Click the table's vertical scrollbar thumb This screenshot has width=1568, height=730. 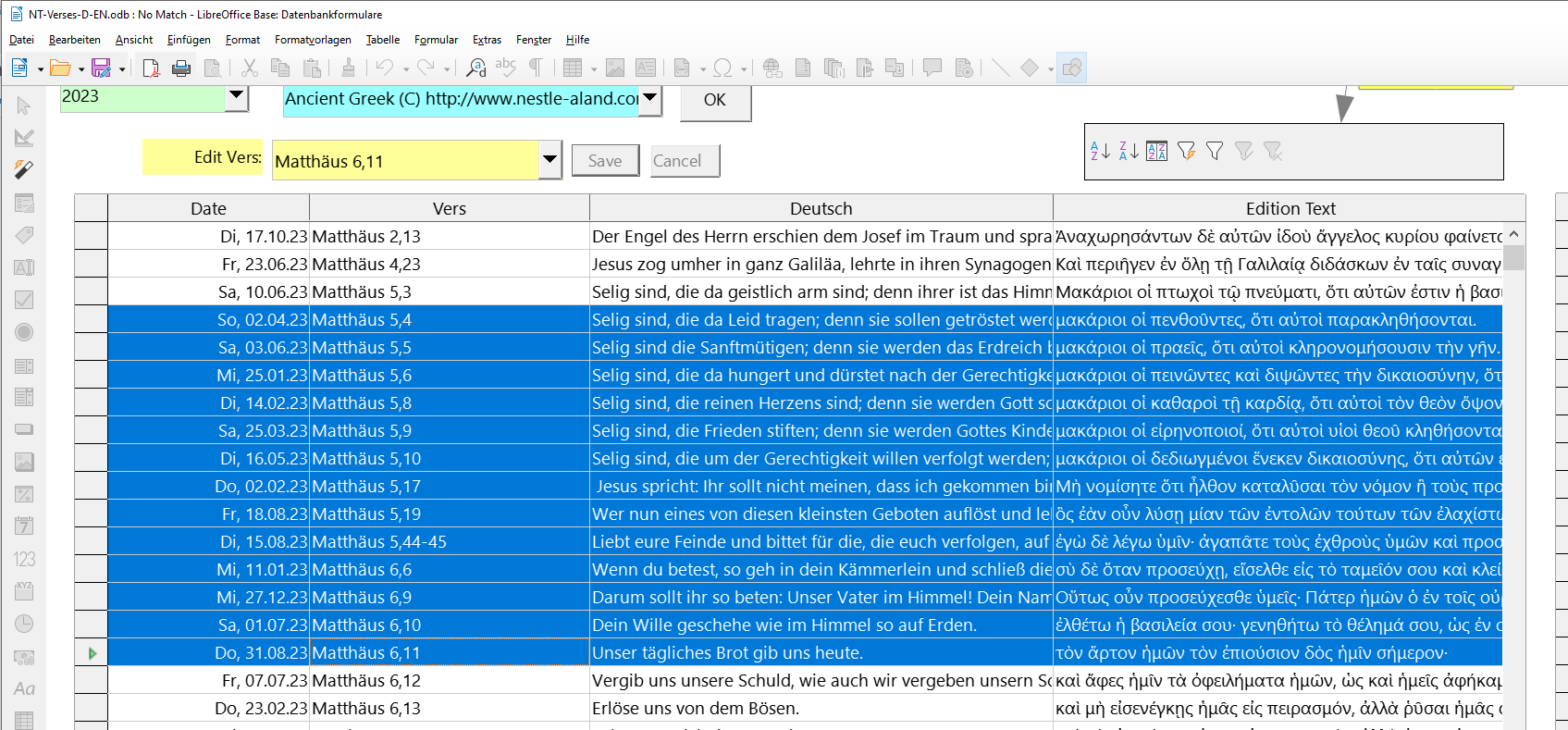click(x=1513, y=256)
